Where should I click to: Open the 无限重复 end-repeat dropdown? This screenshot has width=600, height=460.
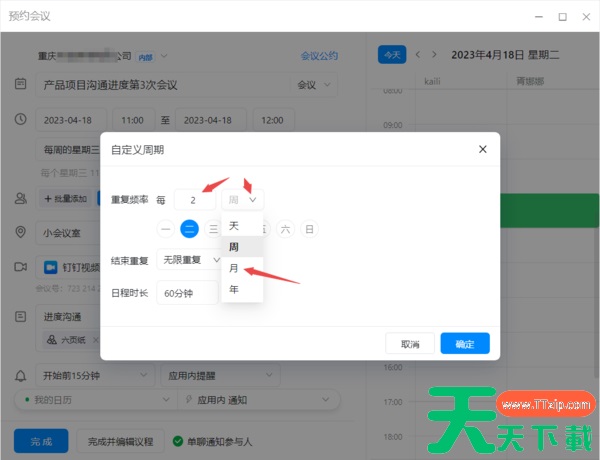189,260
